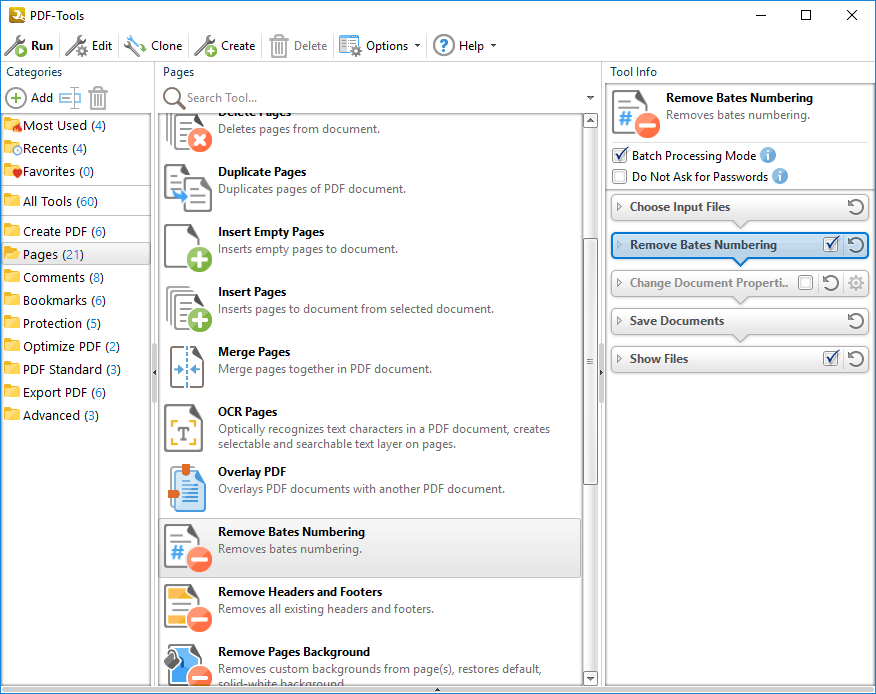The height and width of the screenshot is (694, 876).
Task: Reset the Show Files step
Action: click(855, 359)
